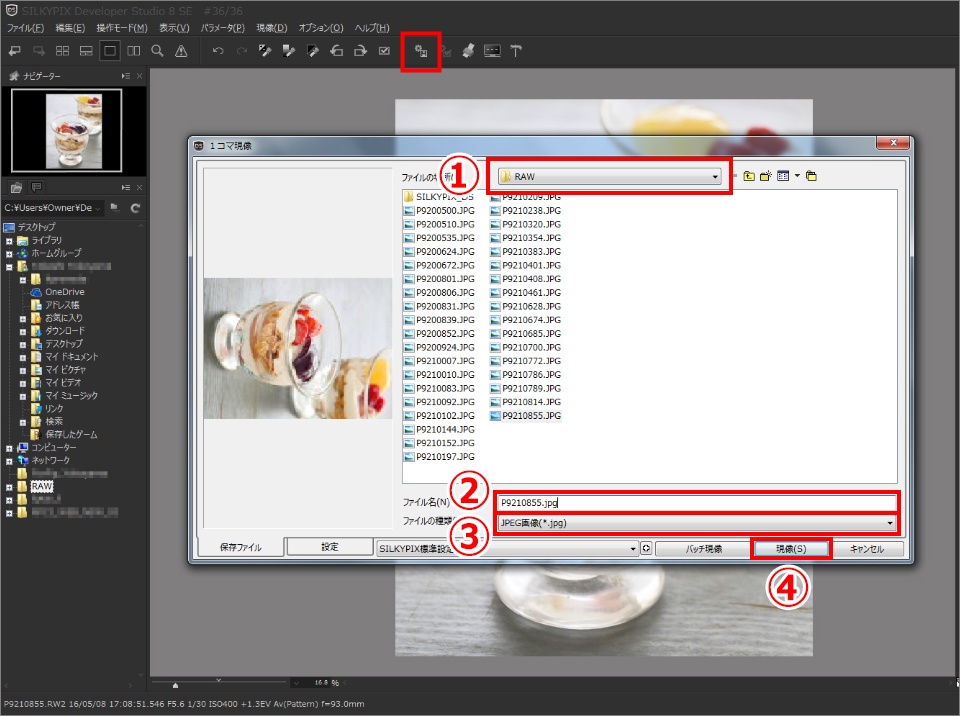960x716 pixels.
Task: Expand the コンピューター tree node
Action: [x=9, y=447]
